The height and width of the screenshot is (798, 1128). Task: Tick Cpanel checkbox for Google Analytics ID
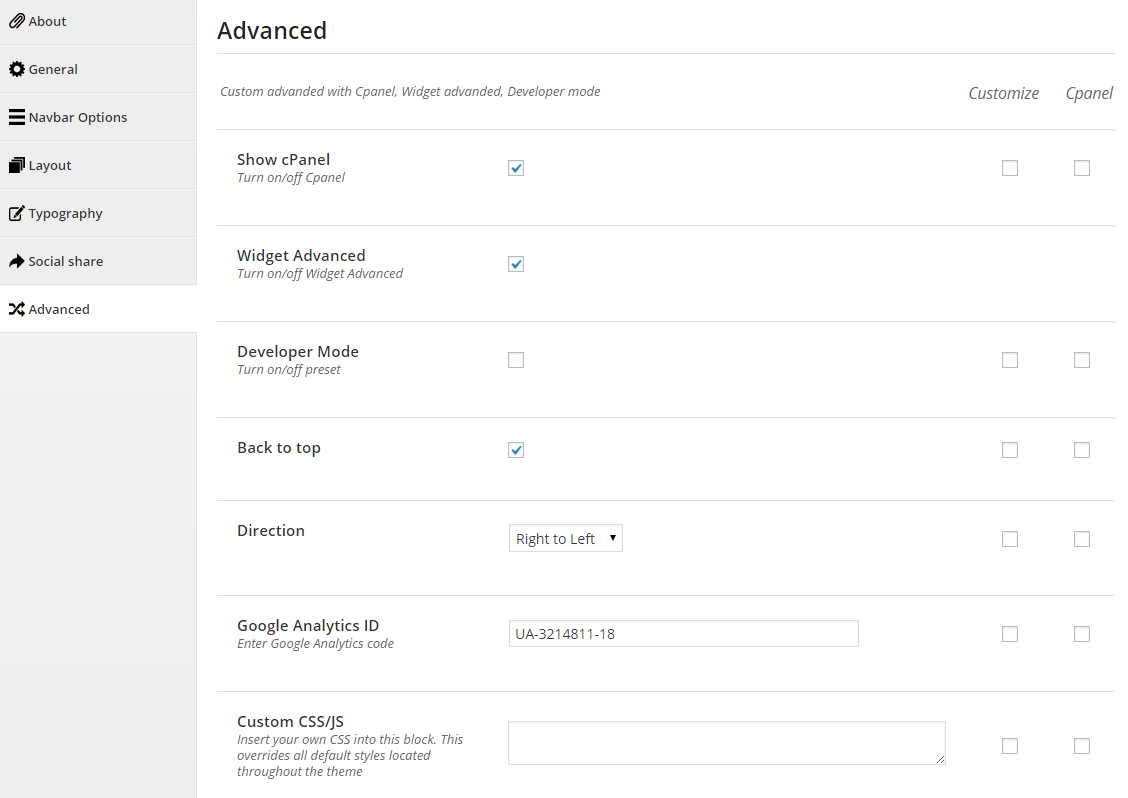coord(1082,634)
